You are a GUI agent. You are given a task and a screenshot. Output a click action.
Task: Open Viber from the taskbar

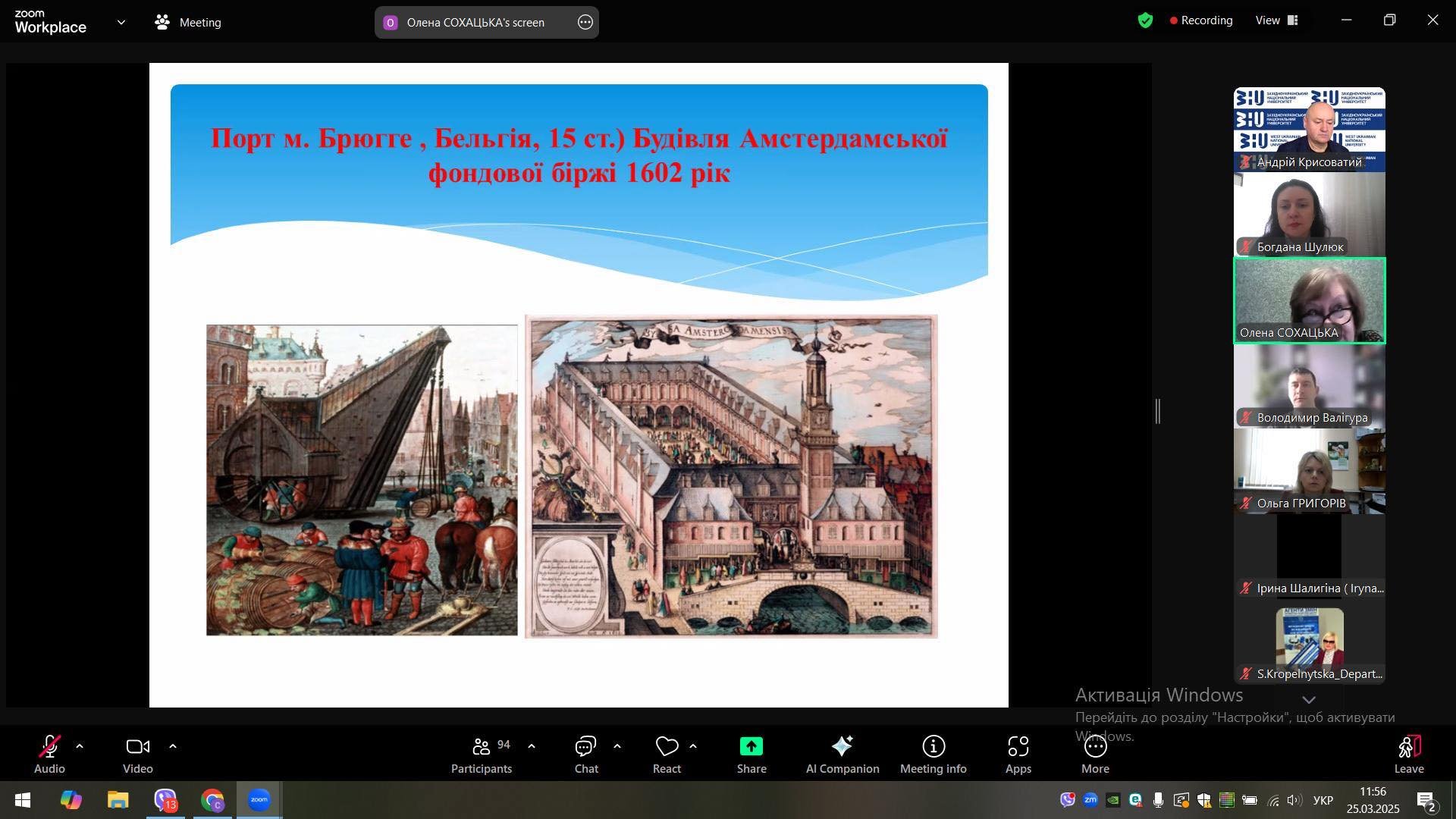coord(165,800)
